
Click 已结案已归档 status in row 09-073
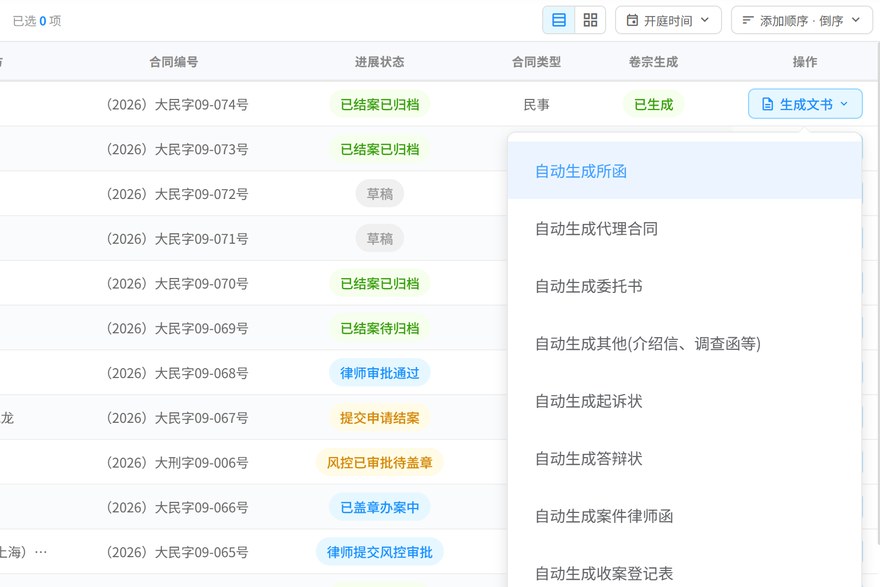(x=379, y=149)
